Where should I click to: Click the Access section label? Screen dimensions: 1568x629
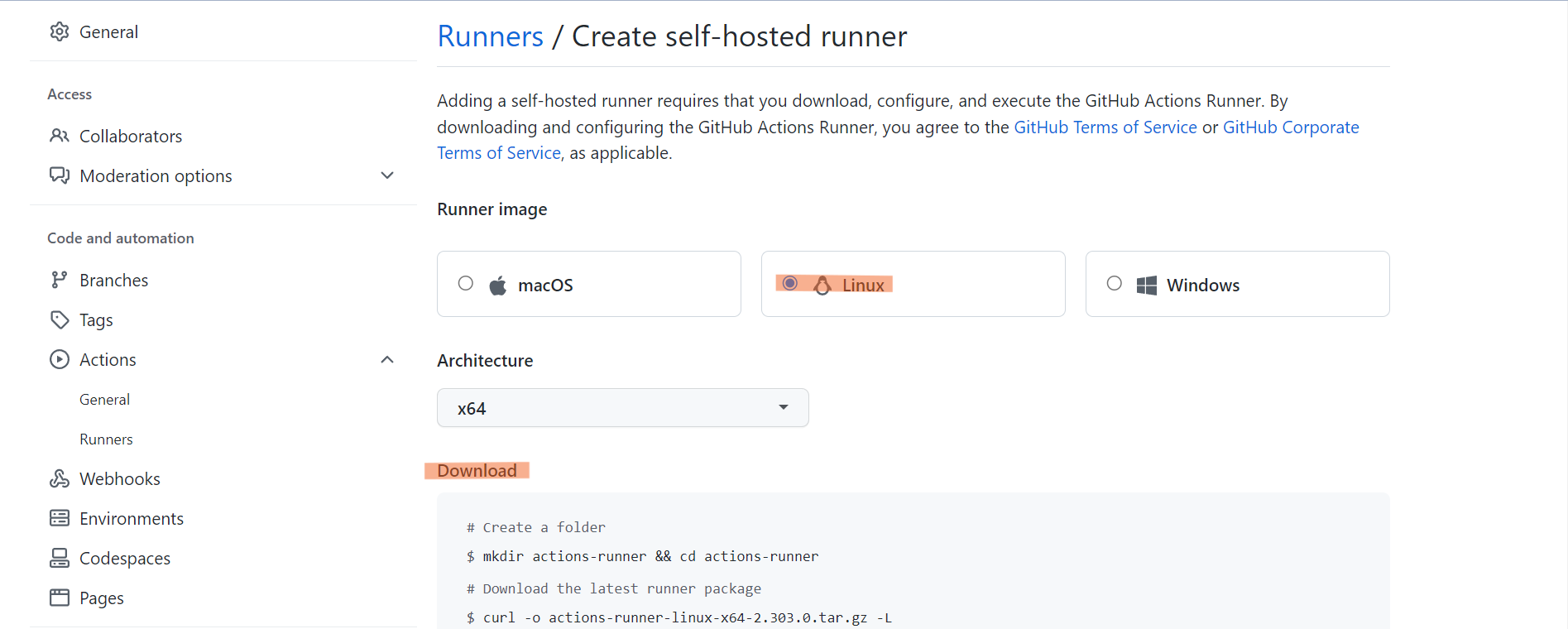(70, 94)
